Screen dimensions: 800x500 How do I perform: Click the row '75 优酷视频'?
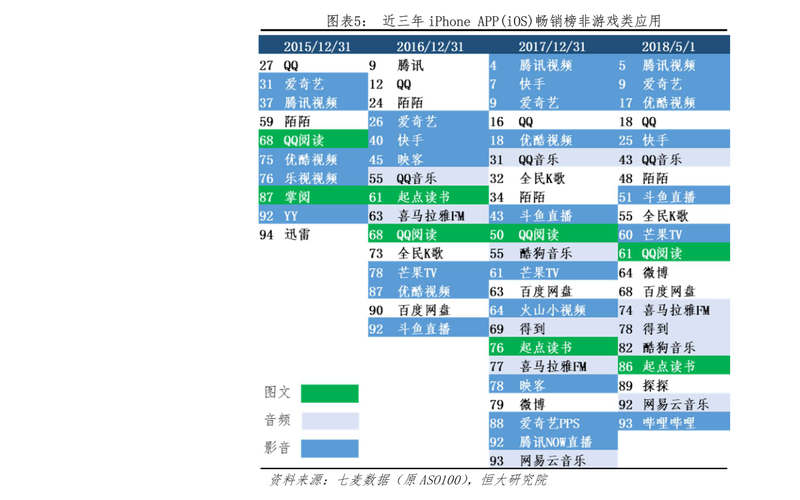313,159
